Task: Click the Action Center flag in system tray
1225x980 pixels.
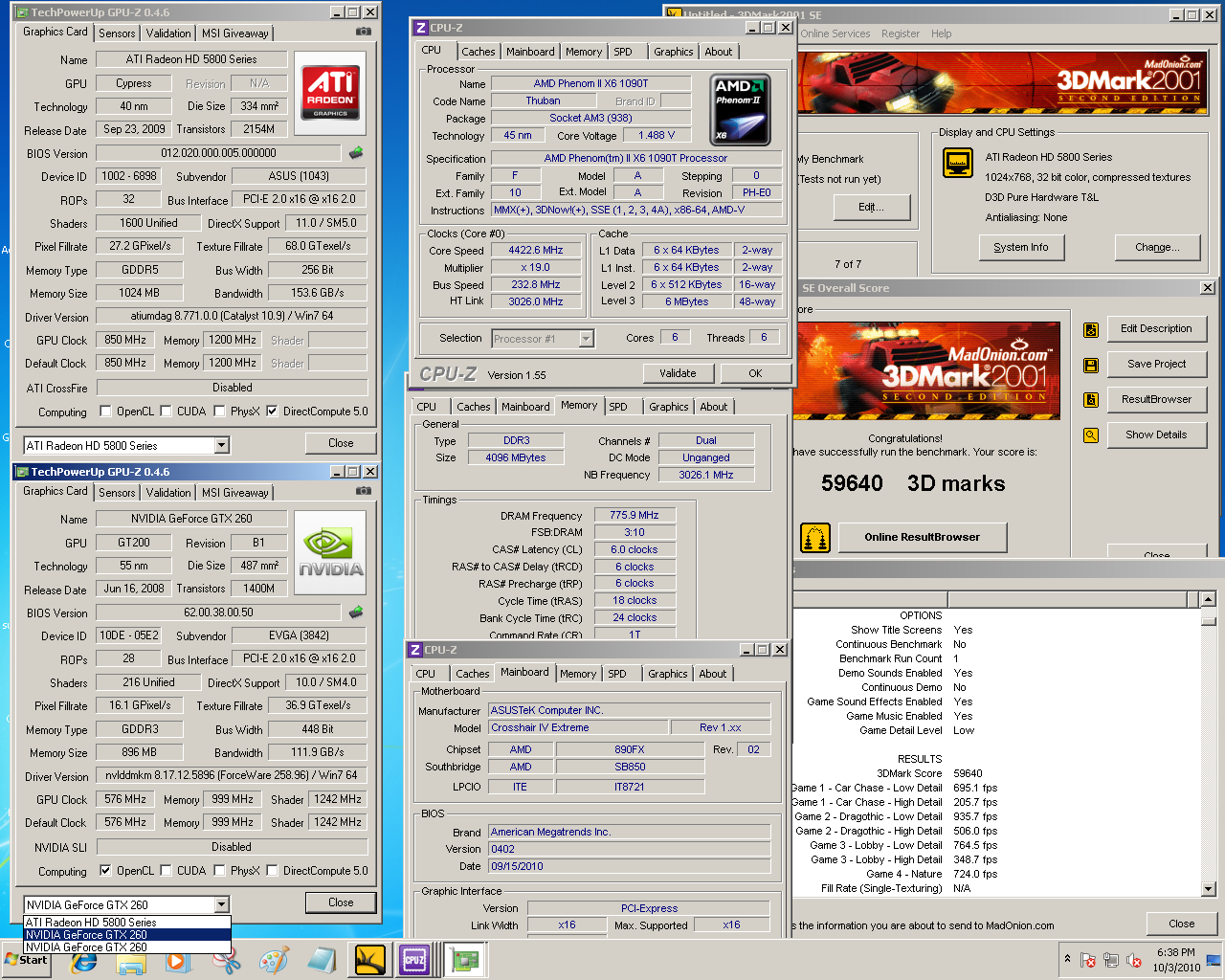Action: click(x=1087, y=960)
